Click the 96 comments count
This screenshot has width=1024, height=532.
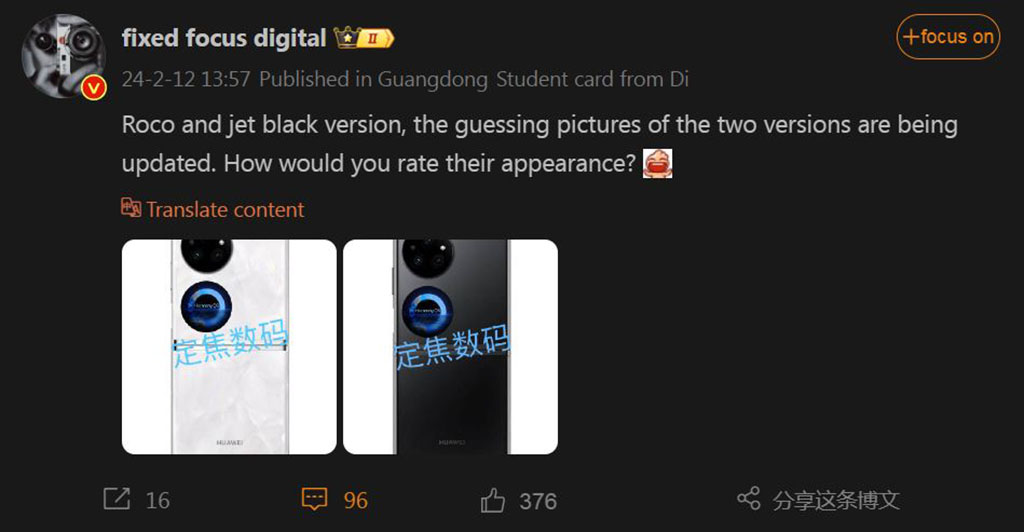pyautogui.click(x=356, y=501)
